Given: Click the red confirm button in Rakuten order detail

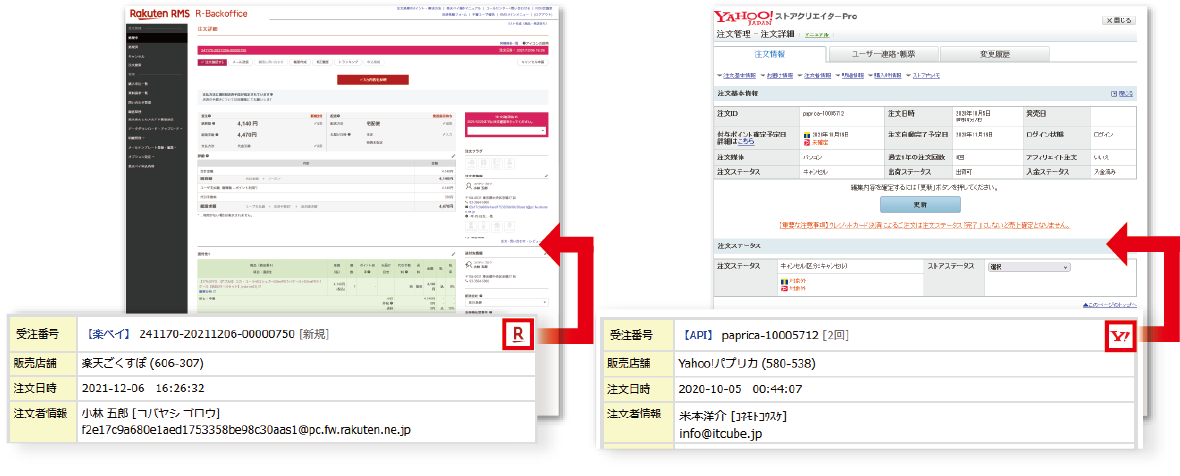Looking at the screenshot, I should pyautogui.click(x=373, y=79).
